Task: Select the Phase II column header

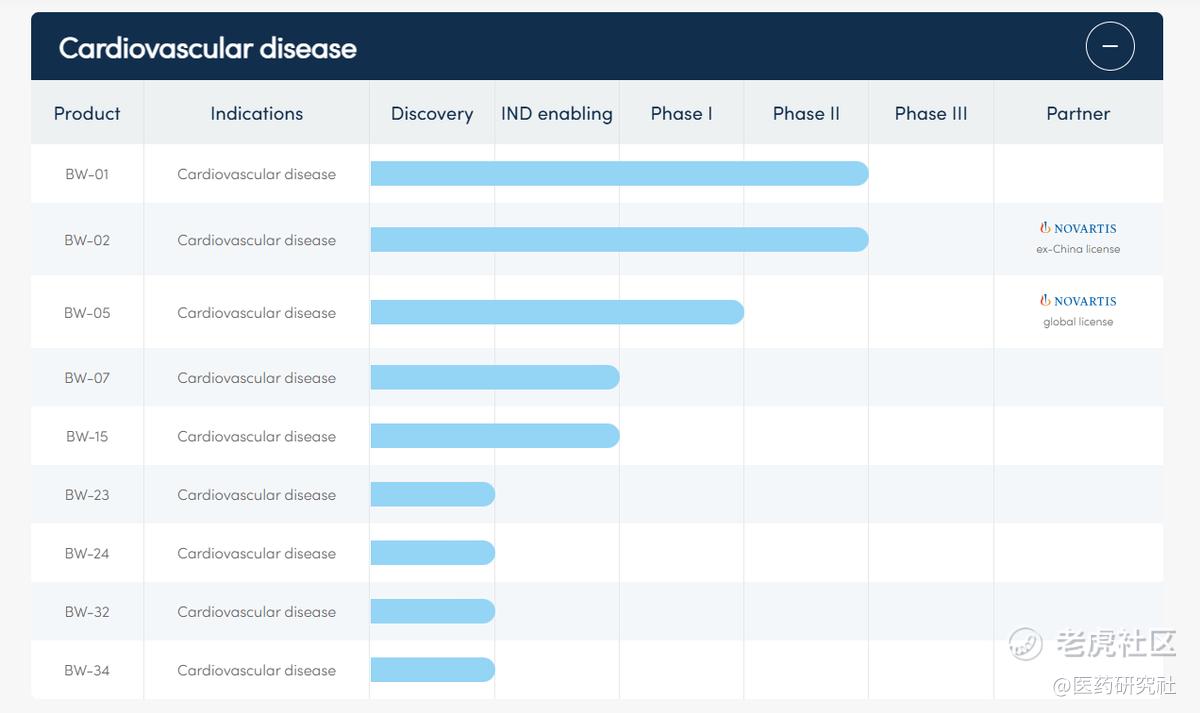Action: tap(806, 113)
